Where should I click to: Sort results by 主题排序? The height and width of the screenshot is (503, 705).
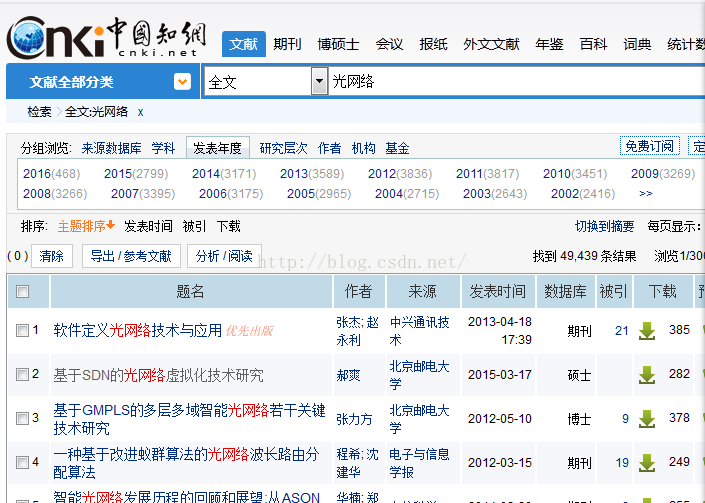(86, 226)
